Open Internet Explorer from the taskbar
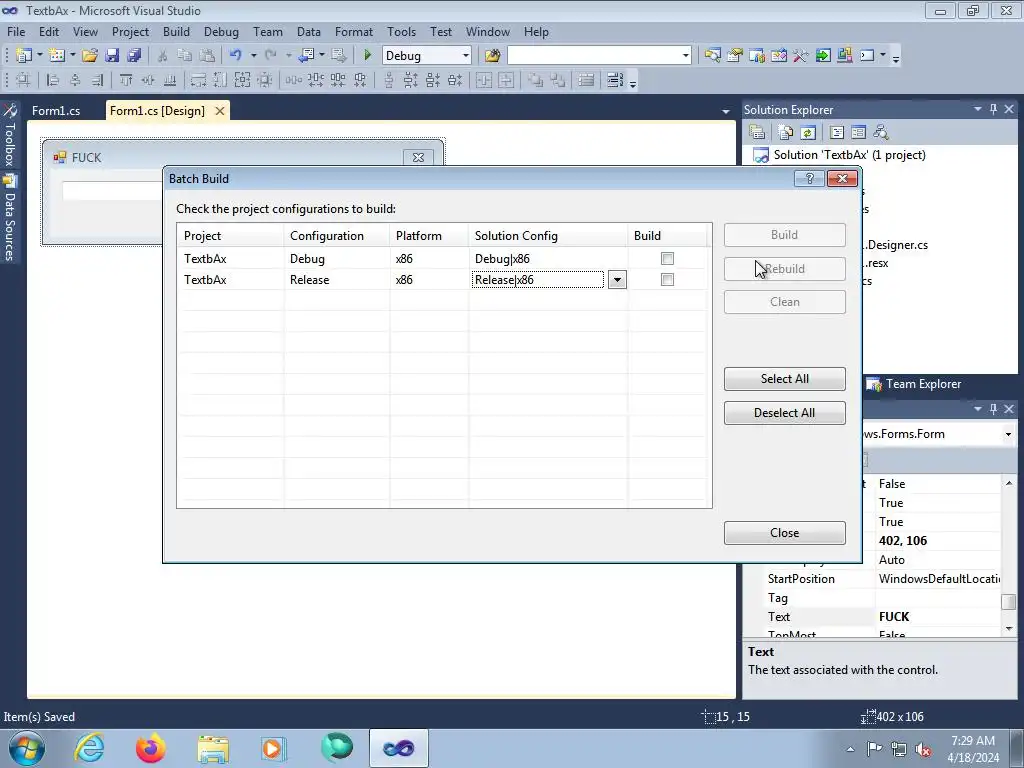The width and height of the screenshot is (1024, 768). (x=89, y=748)
